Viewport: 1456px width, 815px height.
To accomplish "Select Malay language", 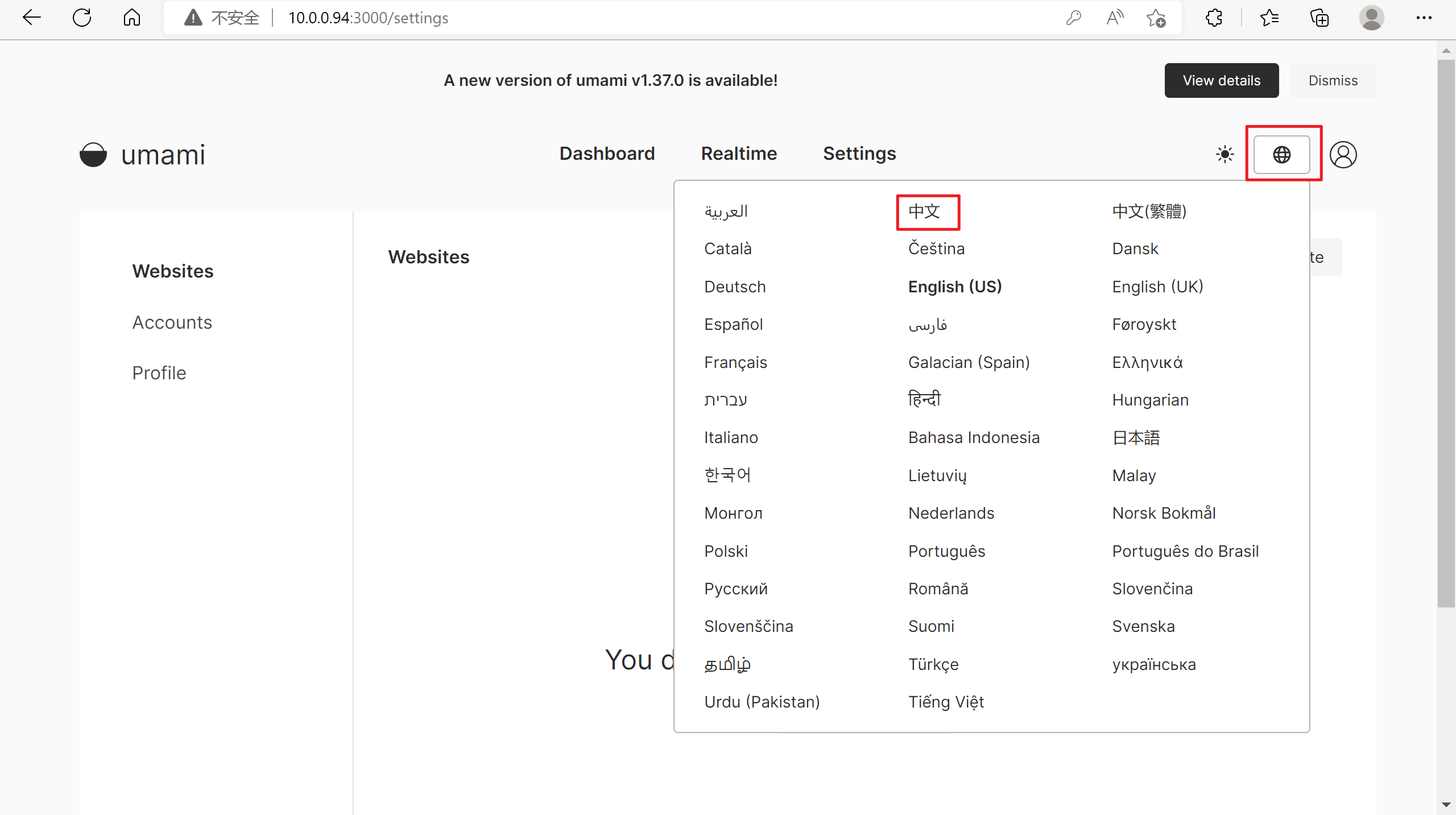I will click(x=1134, y=475).
